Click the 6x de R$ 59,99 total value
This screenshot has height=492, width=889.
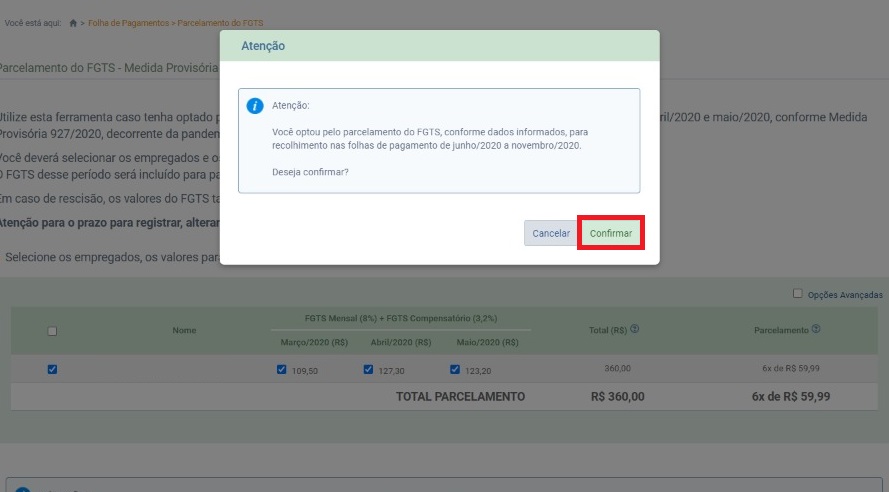pyautogui.click(x=790, y=396)
